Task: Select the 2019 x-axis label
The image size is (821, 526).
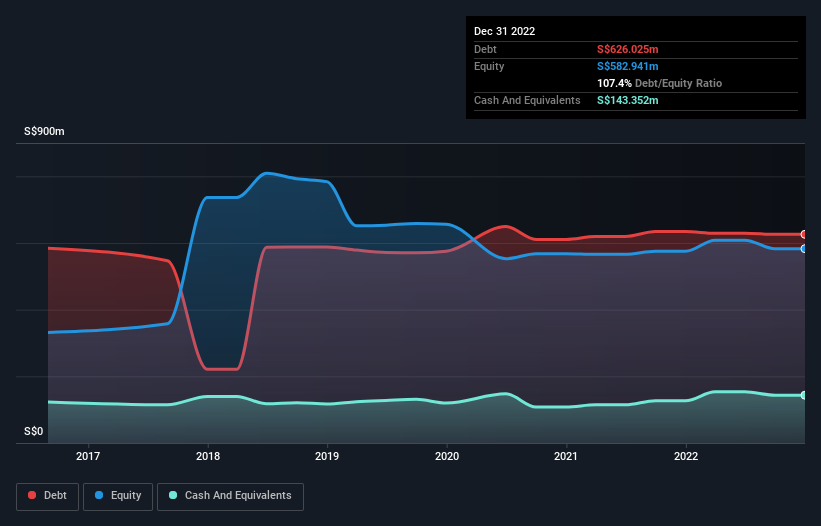Action: click(x=327, y=456)
